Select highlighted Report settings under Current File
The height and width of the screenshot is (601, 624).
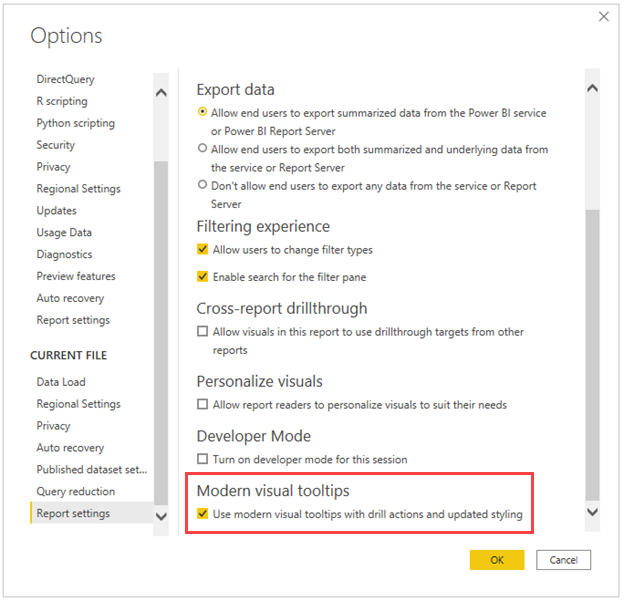92,513
